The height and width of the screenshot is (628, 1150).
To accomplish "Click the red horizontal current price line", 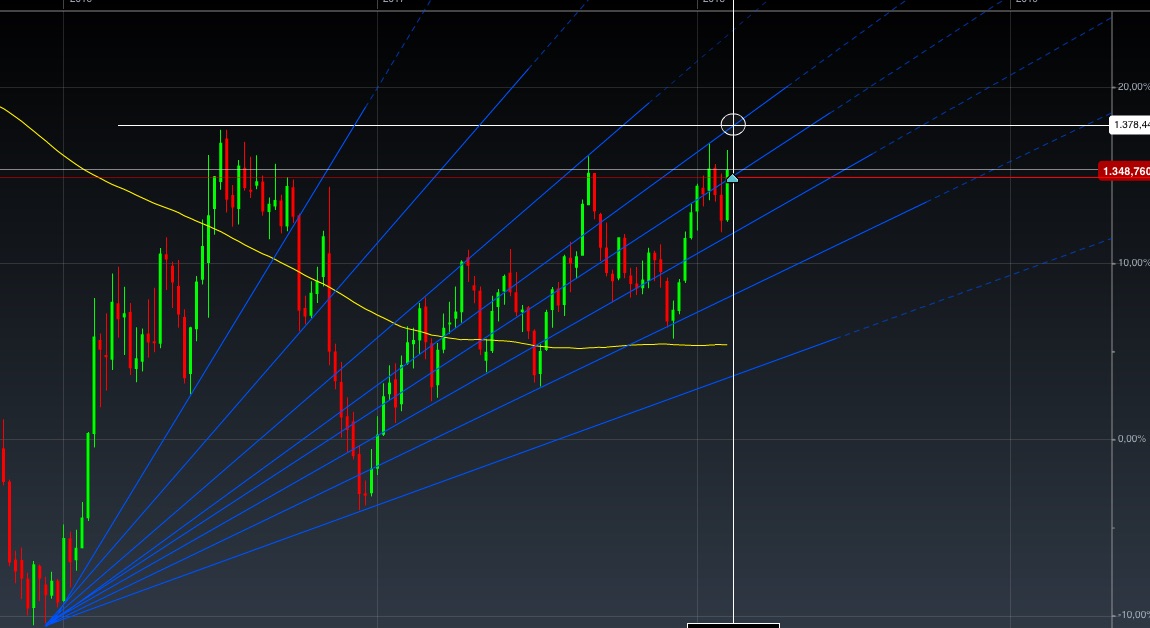I will (500, 172).
